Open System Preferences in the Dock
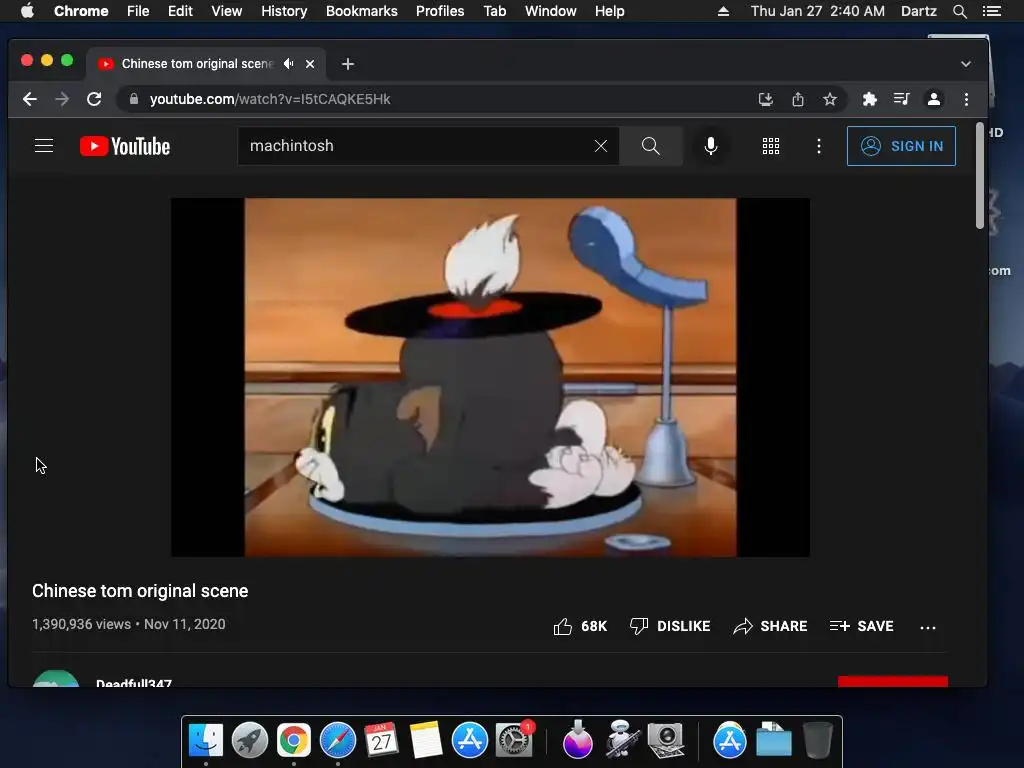Screen dimensions: 1024x768 pos(514,741)
